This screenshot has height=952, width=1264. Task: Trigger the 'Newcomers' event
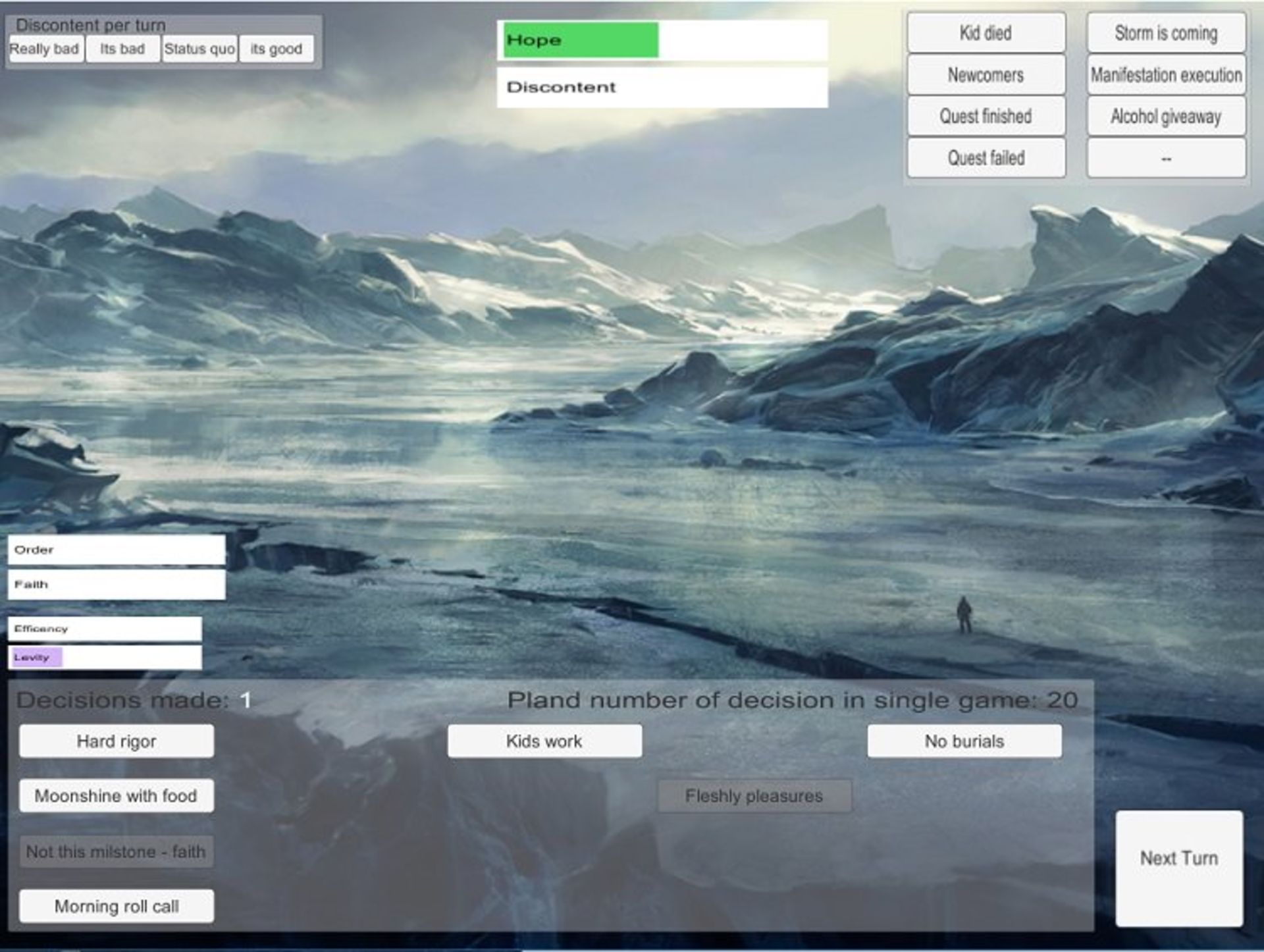click(x=986, y=74)
